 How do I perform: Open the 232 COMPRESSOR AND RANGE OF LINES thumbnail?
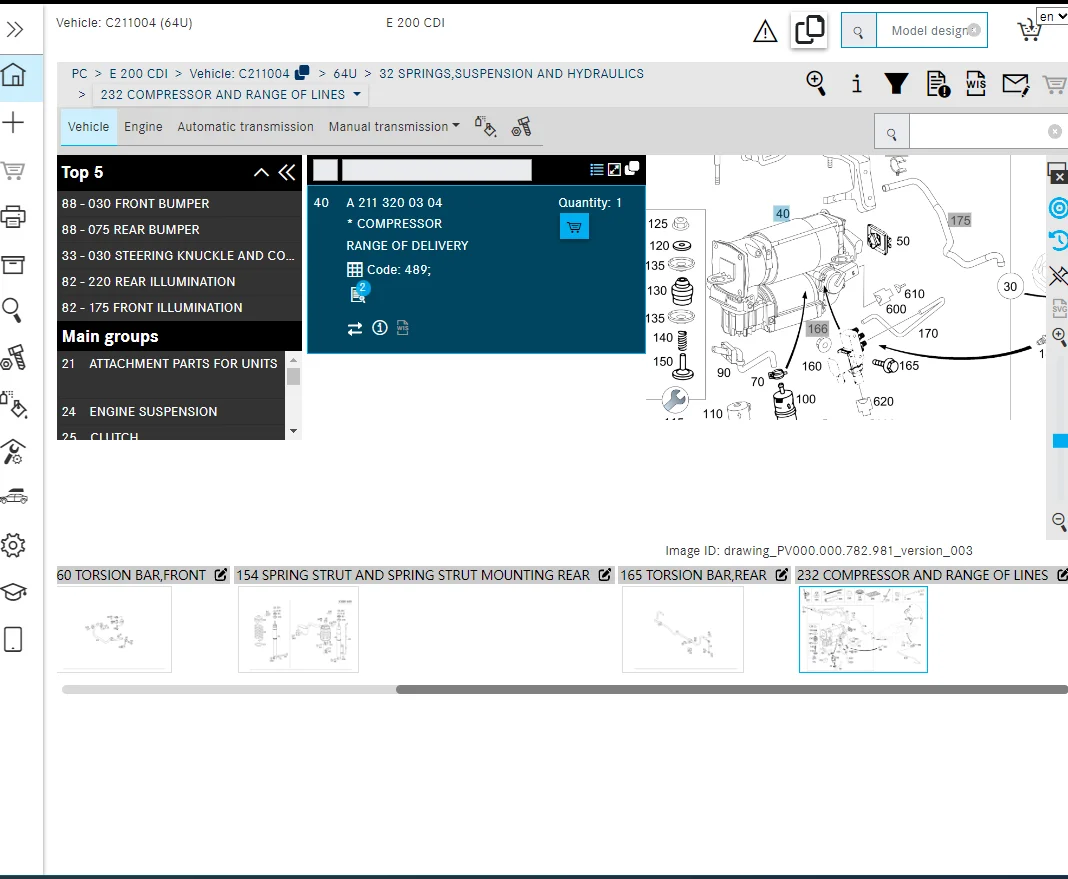(x=863, y=629)
